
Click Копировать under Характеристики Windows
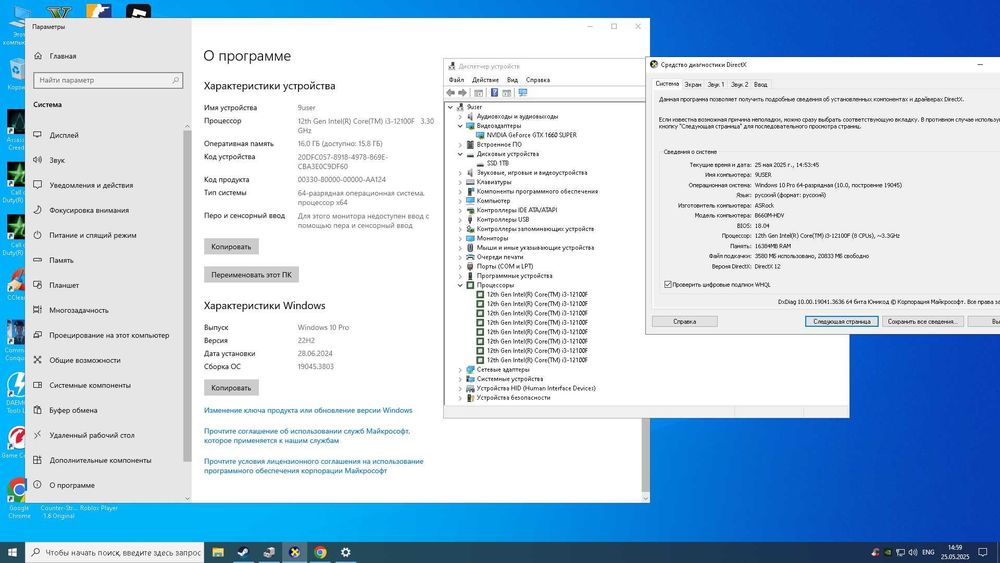click(x=231, y=387)
